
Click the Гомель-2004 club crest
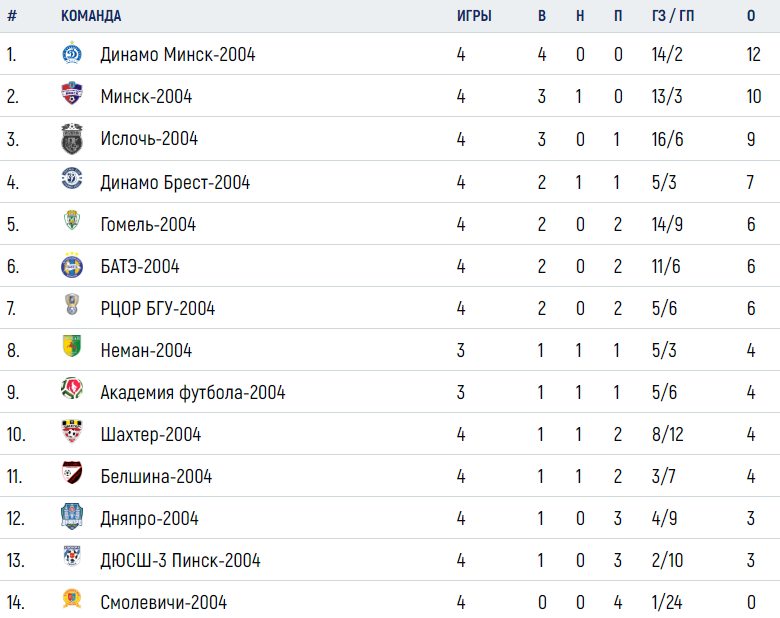coord(72,220)
